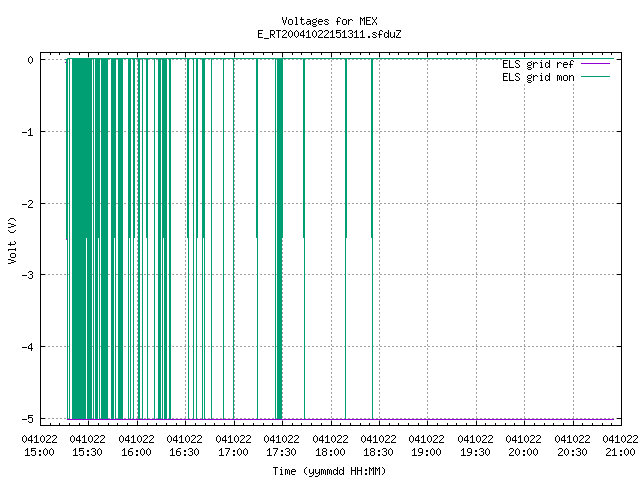This screenshot has width=640, height=480.
Task: Click the 'Volt (V)' y-axis label
Action: click(12, 240)
